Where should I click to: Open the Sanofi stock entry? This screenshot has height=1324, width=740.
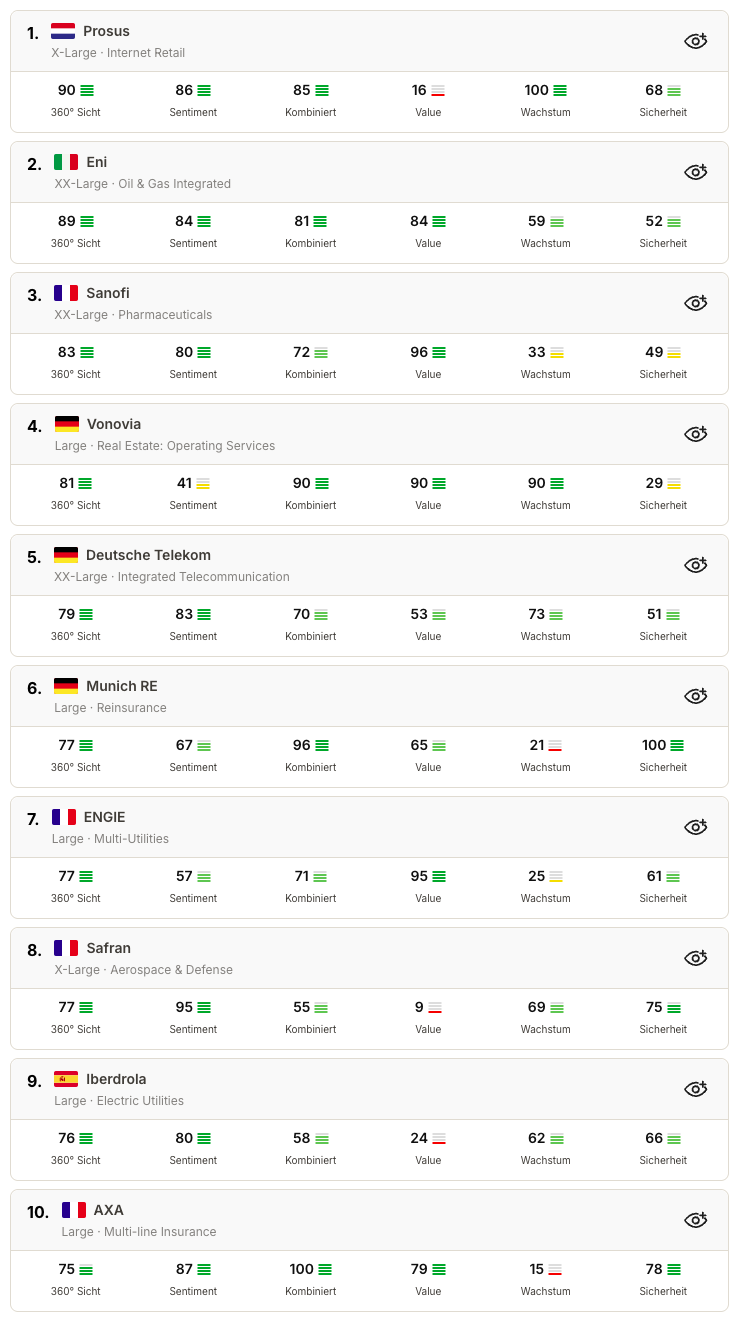click(108, 293)
